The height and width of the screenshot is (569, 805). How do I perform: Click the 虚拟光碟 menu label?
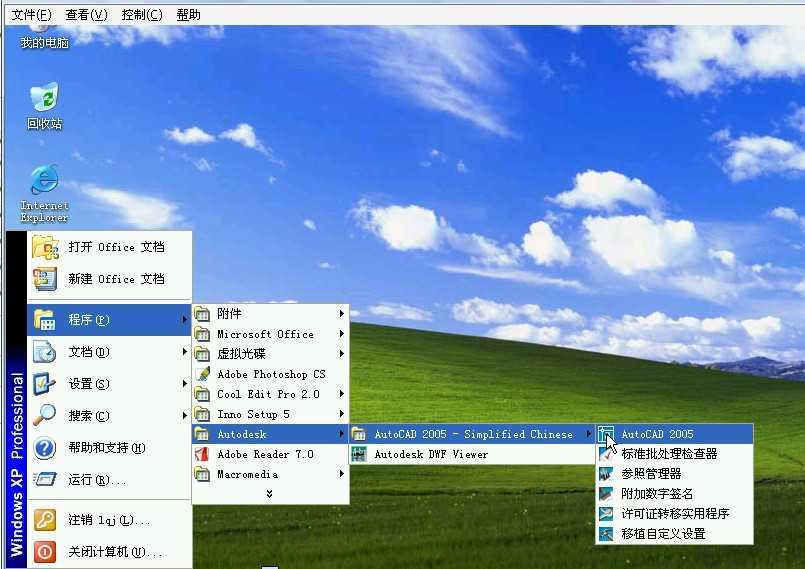pyautogui.click(x=241, y=354)
